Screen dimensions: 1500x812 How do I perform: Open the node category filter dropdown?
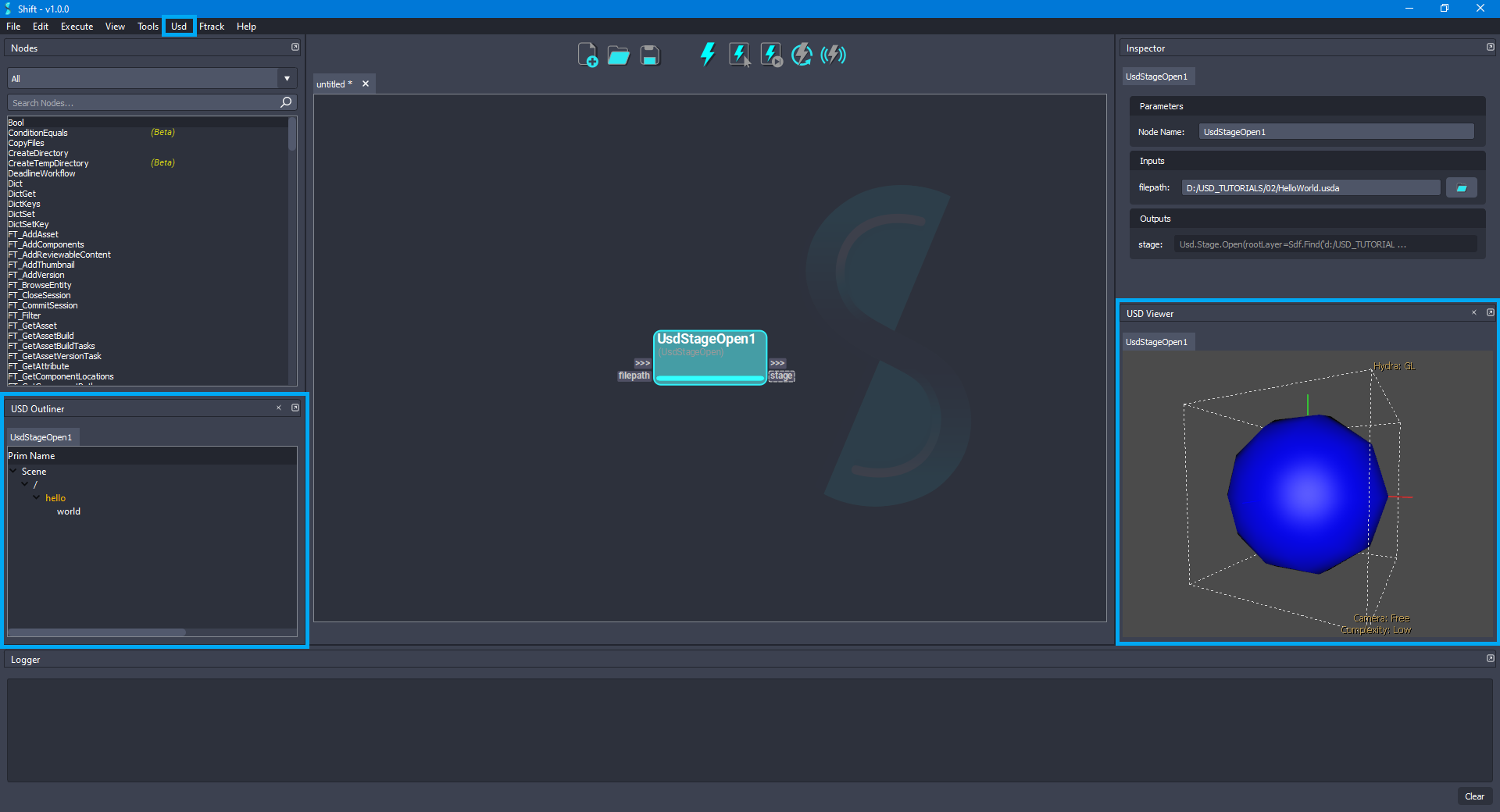(x=287, y=78)
